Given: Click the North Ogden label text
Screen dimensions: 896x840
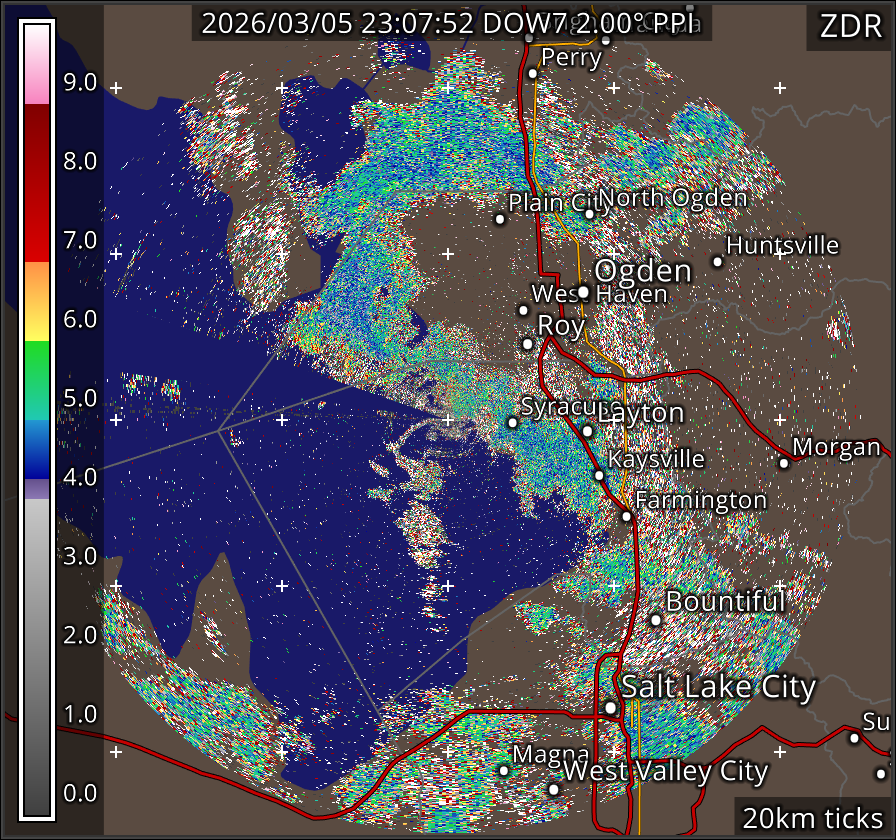Looking at the screenshot, I should click(x=673, y=198).
